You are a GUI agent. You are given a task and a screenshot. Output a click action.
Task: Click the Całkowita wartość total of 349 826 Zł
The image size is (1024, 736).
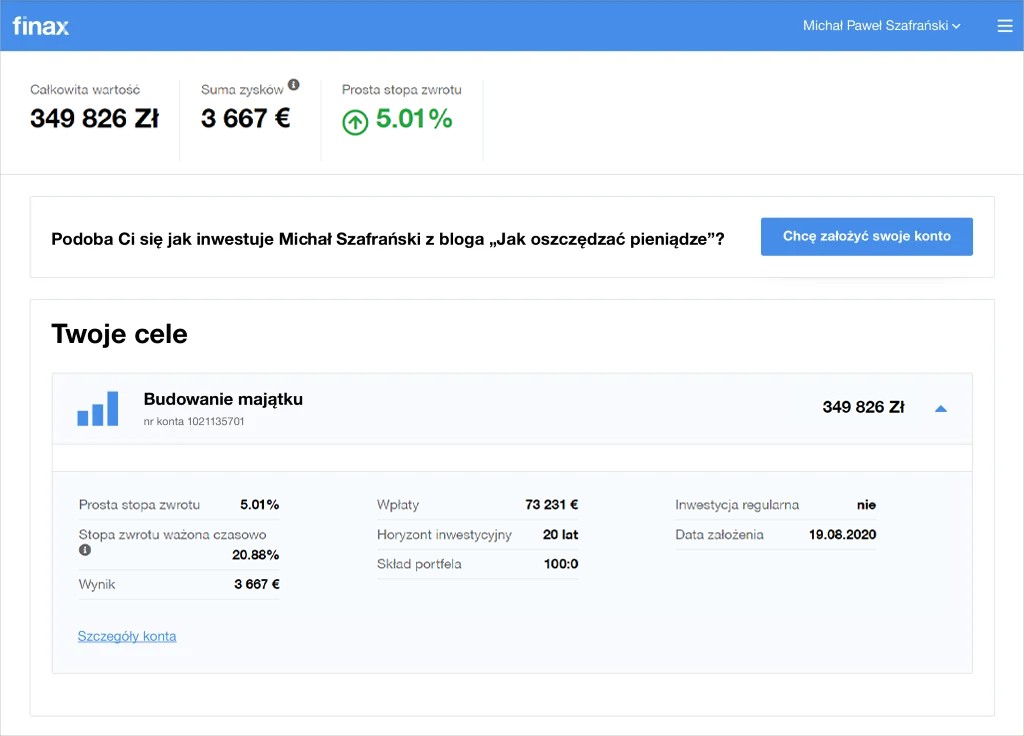click(x=94, y=119)
